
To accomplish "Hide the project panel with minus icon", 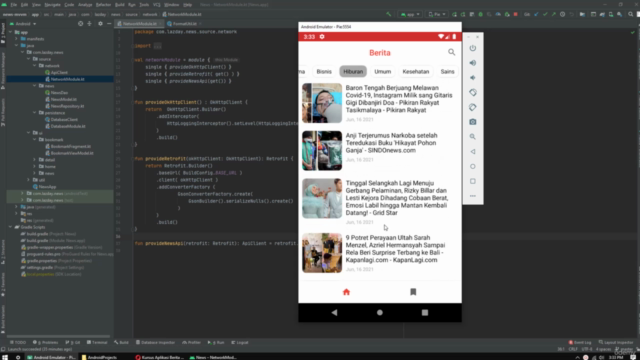I will pos(109,24).
